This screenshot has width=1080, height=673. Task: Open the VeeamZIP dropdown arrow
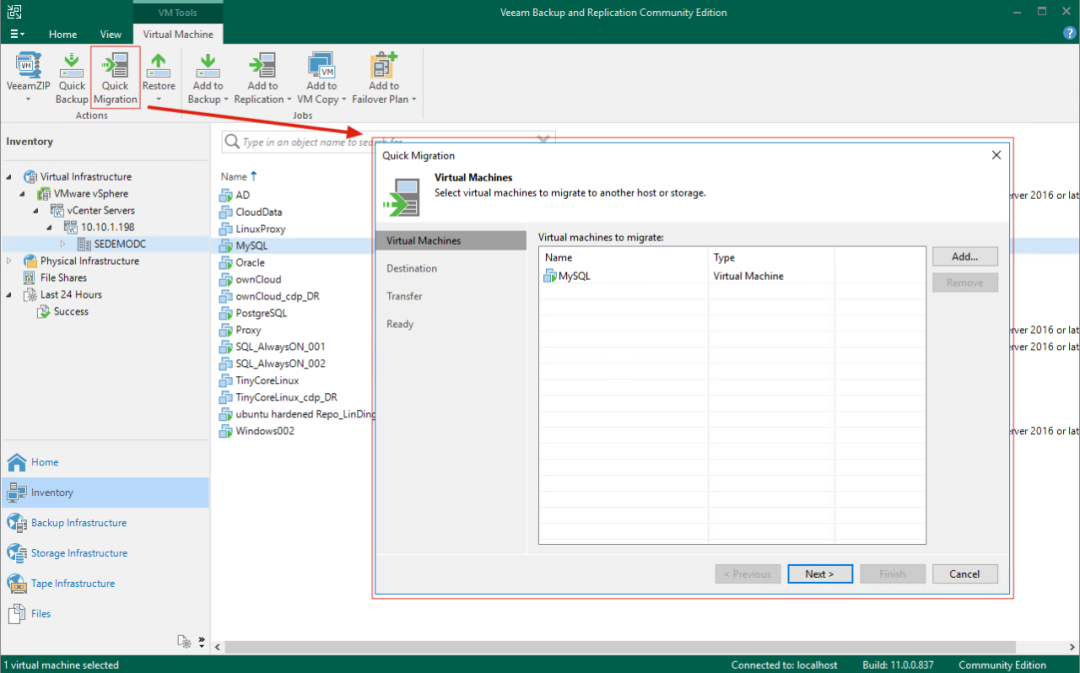point(28,100)
